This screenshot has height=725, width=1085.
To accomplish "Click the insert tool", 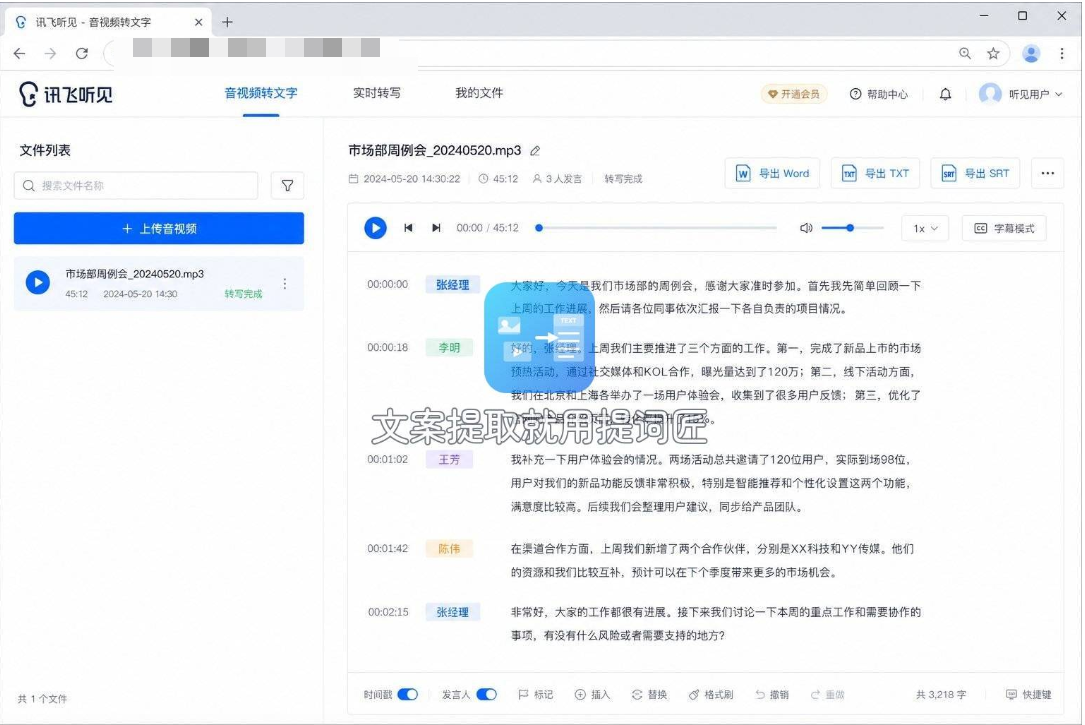I will (592, 695).
